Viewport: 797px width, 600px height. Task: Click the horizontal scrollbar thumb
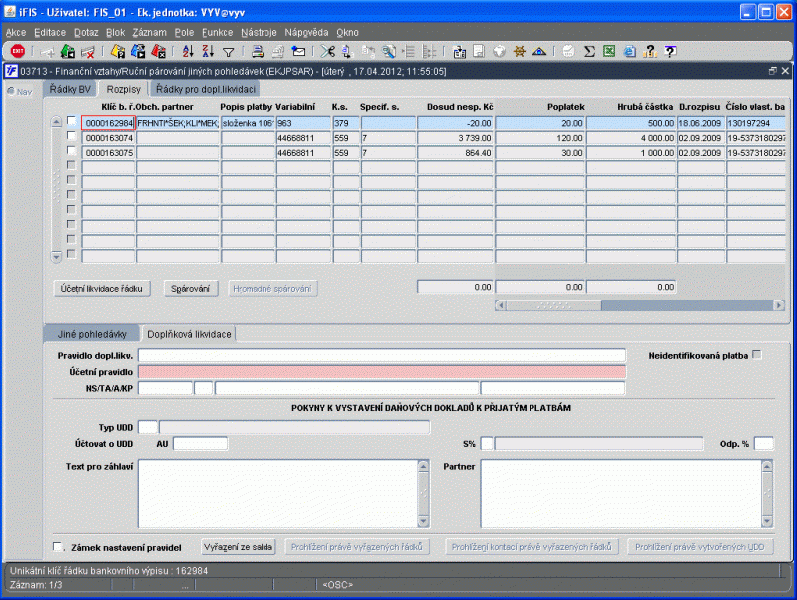pos(554,305)
